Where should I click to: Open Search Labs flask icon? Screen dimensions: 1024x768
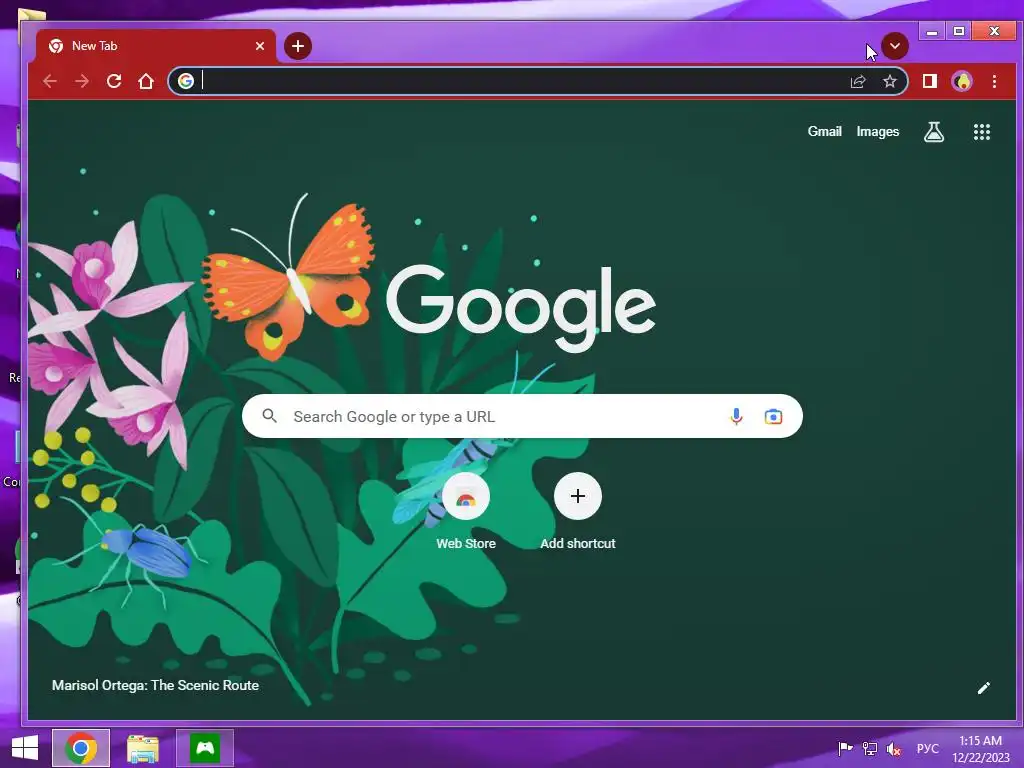click(x=934, y=132)
